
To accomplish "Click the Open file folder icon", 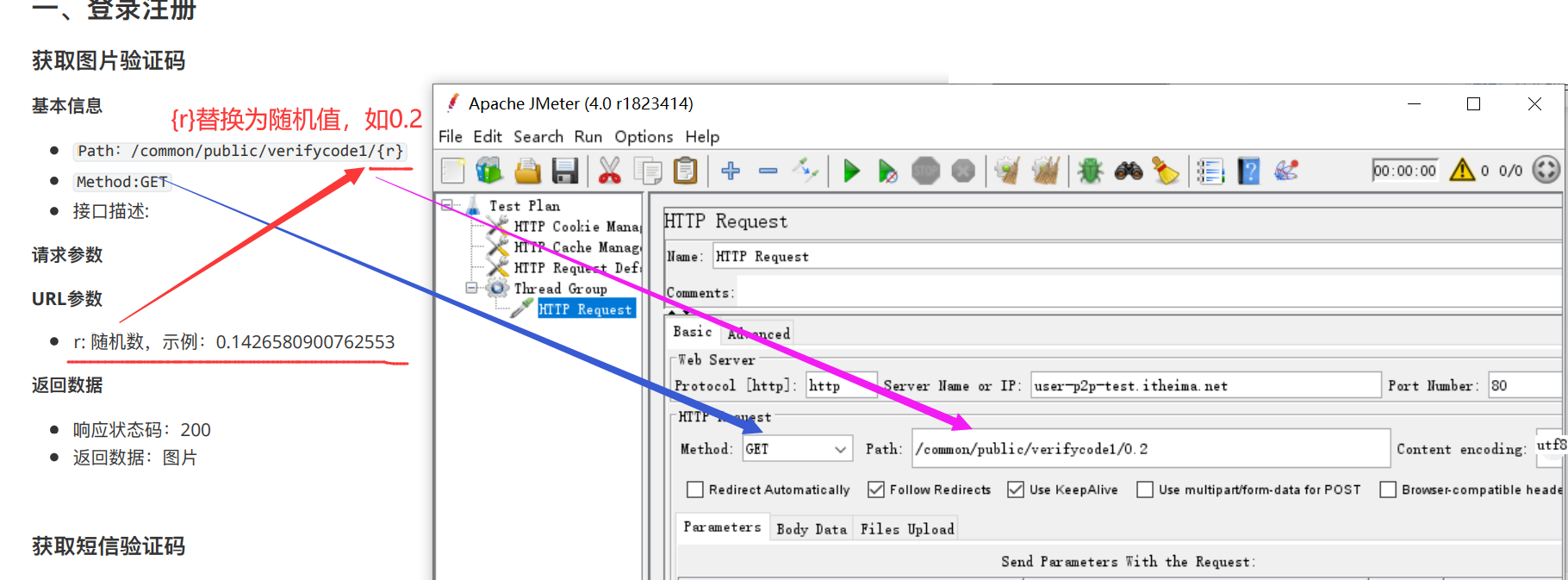I will click(527, 171).
